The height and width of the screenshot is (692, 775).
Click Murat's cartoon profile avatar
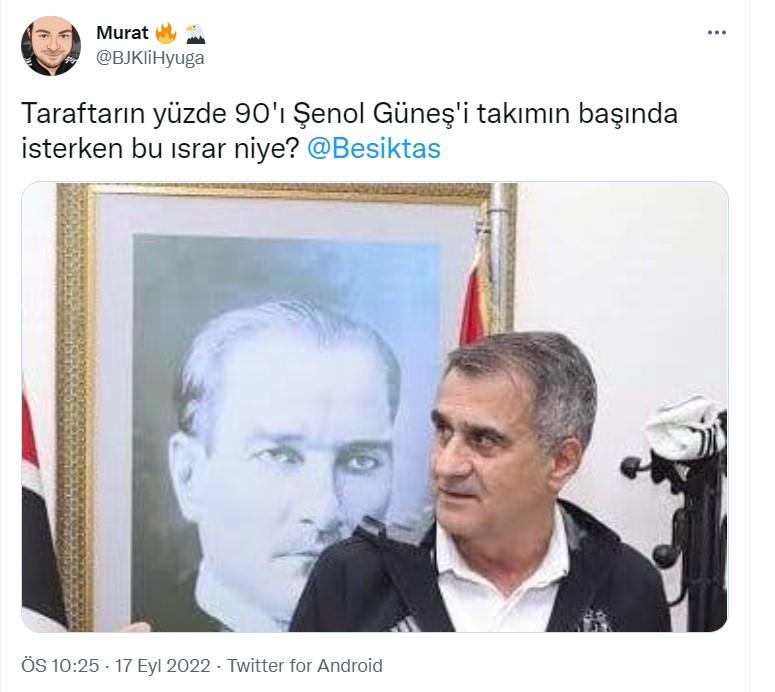pos(51,45)
